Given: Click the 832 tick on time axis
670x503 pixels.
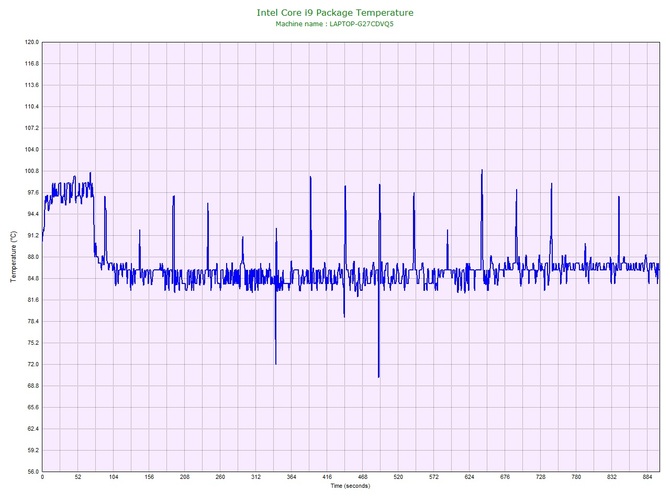Looking at the screenshot, I should pos(611,477).
